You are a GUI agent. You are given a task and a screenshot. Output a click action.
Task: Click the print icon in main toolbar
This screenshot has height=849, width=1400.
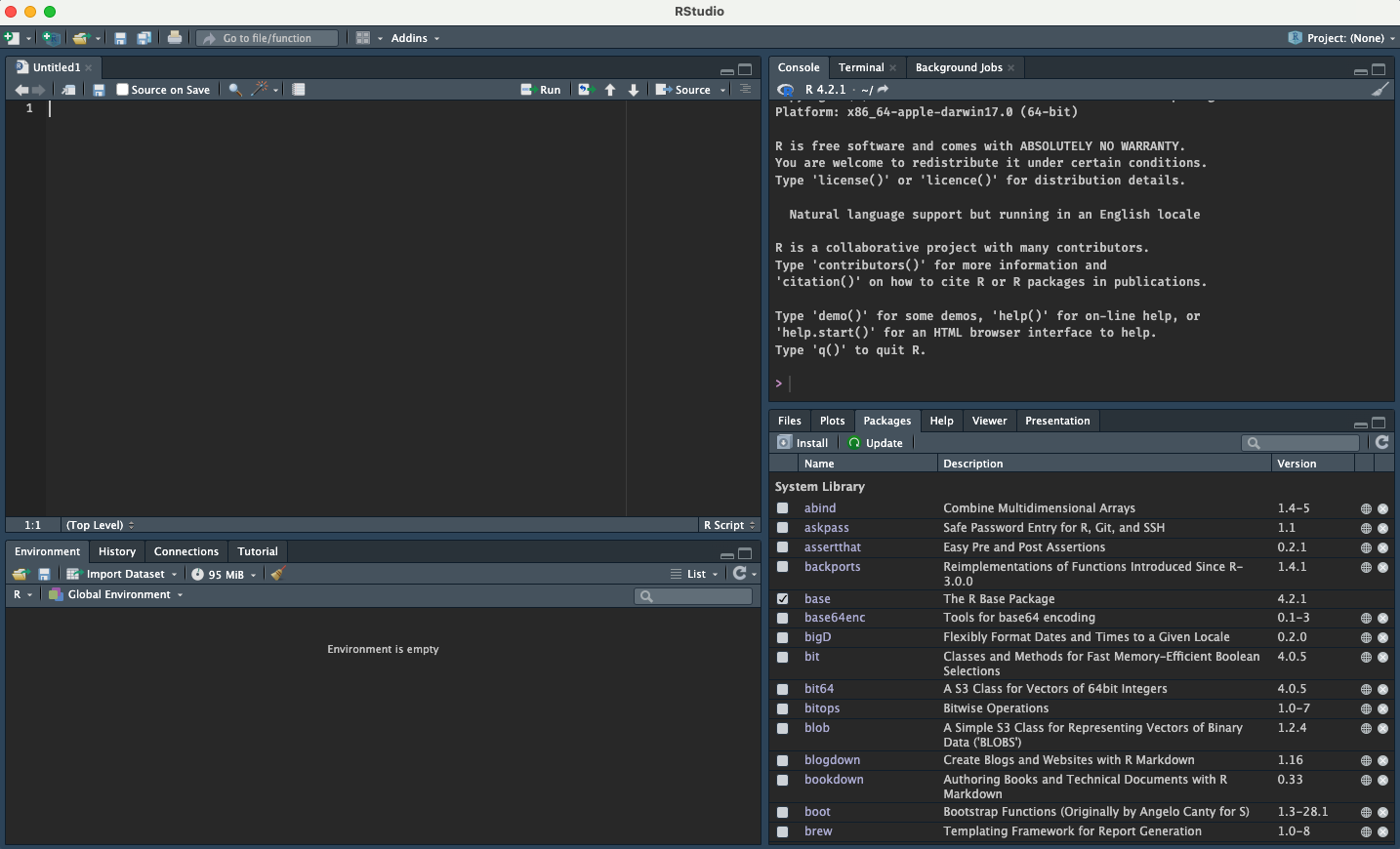point(175,38)
